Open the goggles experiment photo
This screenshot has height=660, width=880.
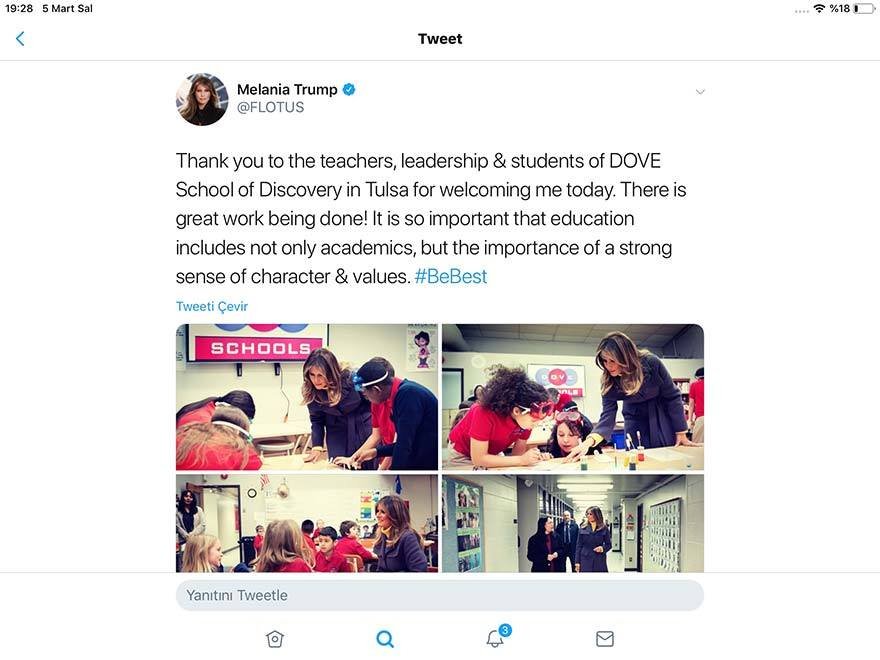coord(573,397)
